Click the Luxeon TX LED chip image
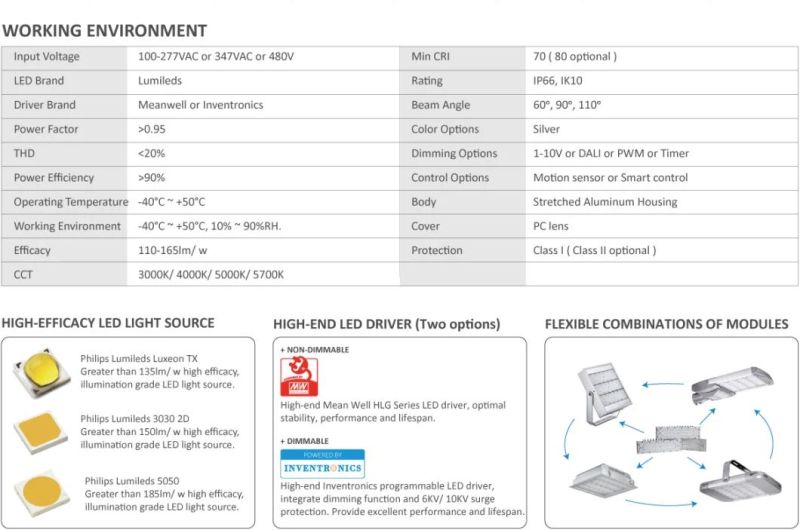Viewport: 800px width, 530px height. 42,372
